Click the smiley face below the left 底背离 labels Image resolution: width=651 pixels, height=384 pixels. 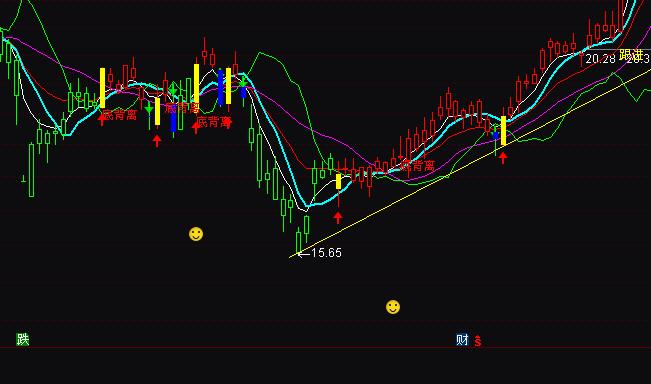[196, 234]
